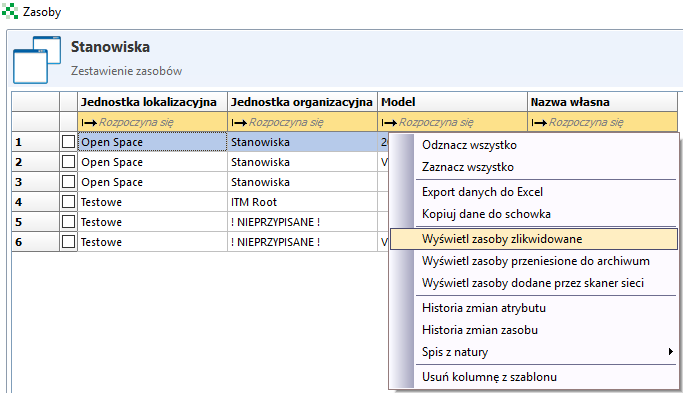This screenshot has height=393, width=683.
Task: Click filter field under Nazwa własna
Action: point(602,122)
